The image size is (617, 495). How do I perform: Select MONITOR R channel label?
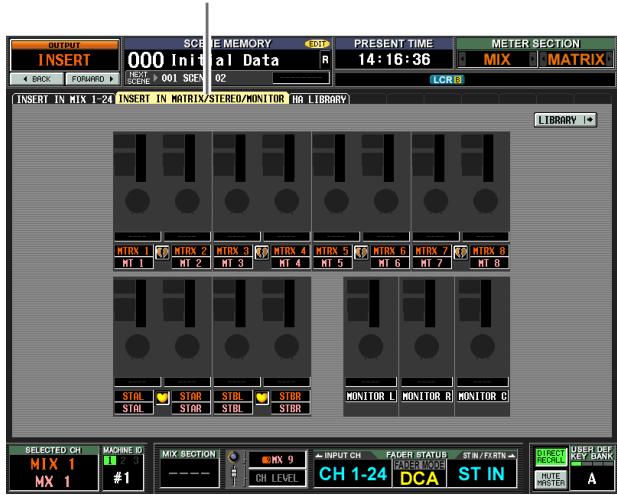click(427, 396)
